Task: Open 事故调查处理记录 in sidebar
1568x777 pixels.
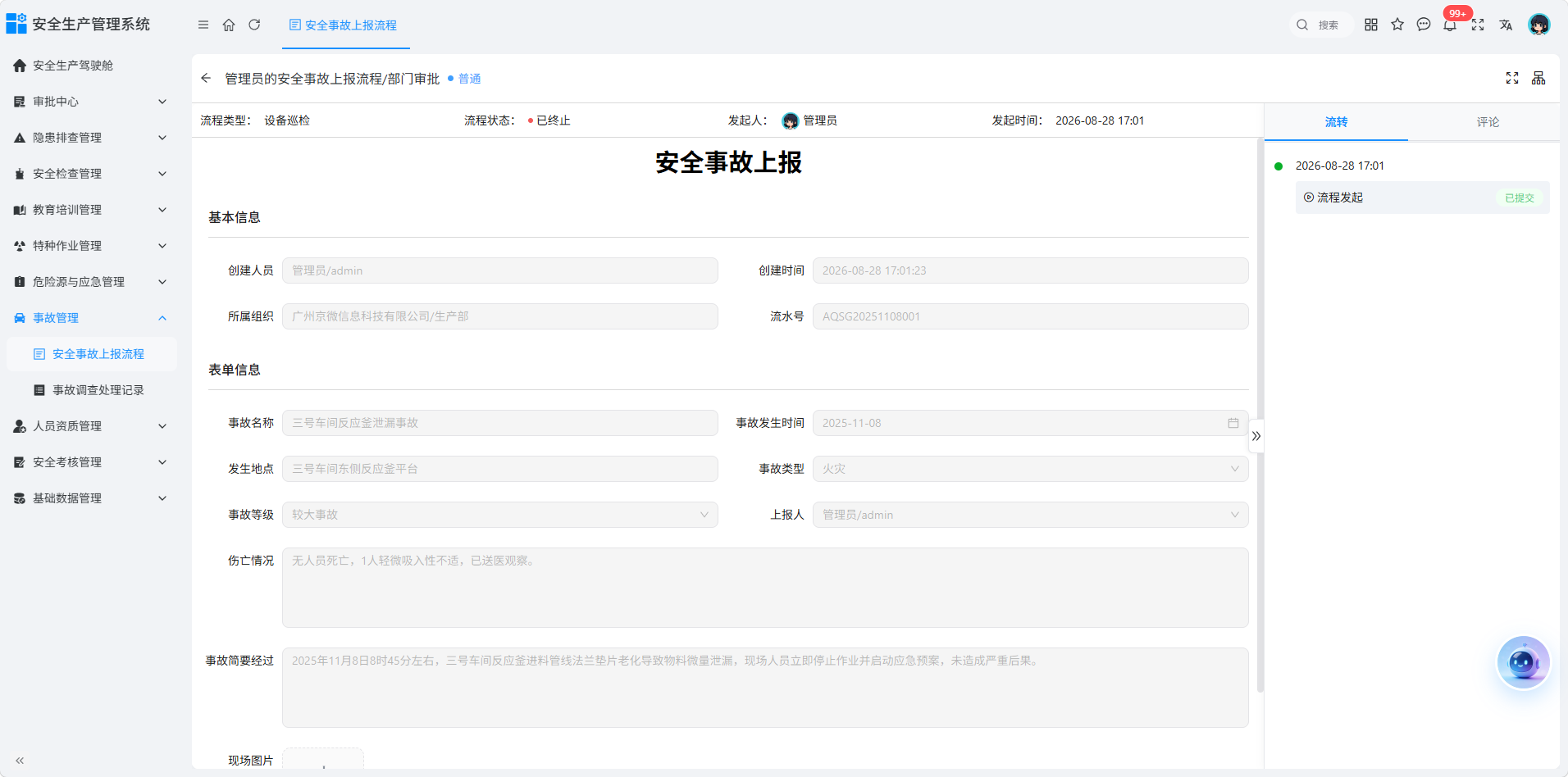Action: [x=91, y=390]
